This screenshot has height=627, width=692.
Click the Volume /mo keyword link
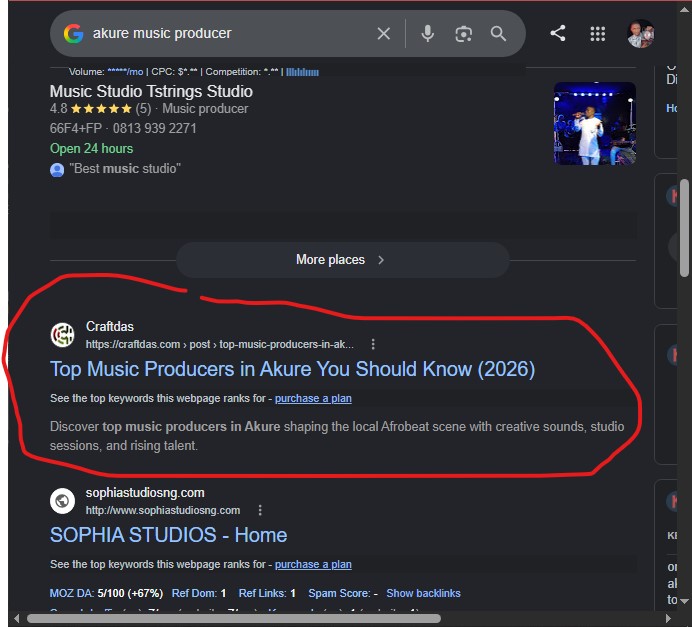(x=125, y=72)
